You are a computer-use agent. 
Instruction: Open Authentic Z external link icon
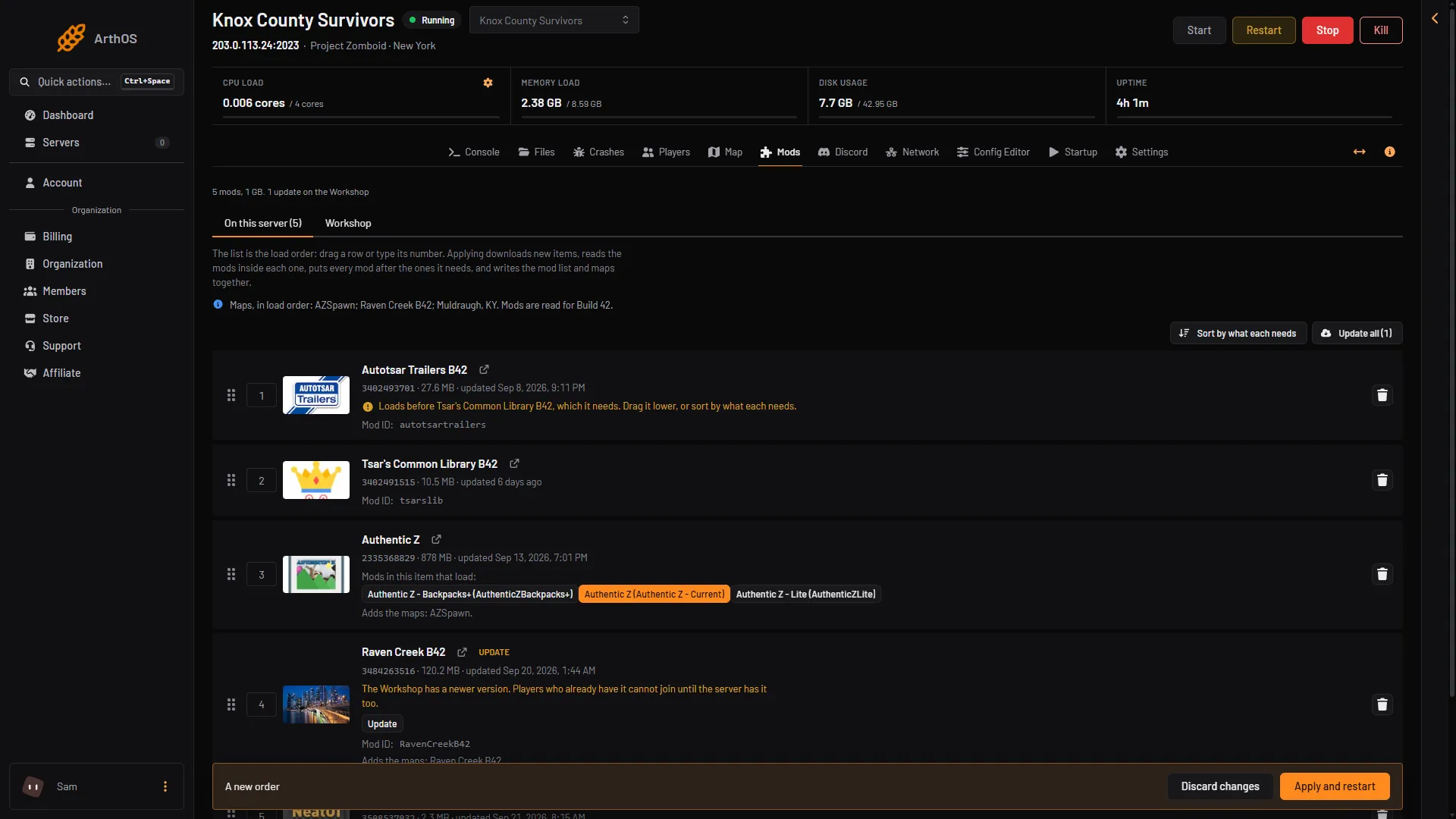tap(436, 540)
